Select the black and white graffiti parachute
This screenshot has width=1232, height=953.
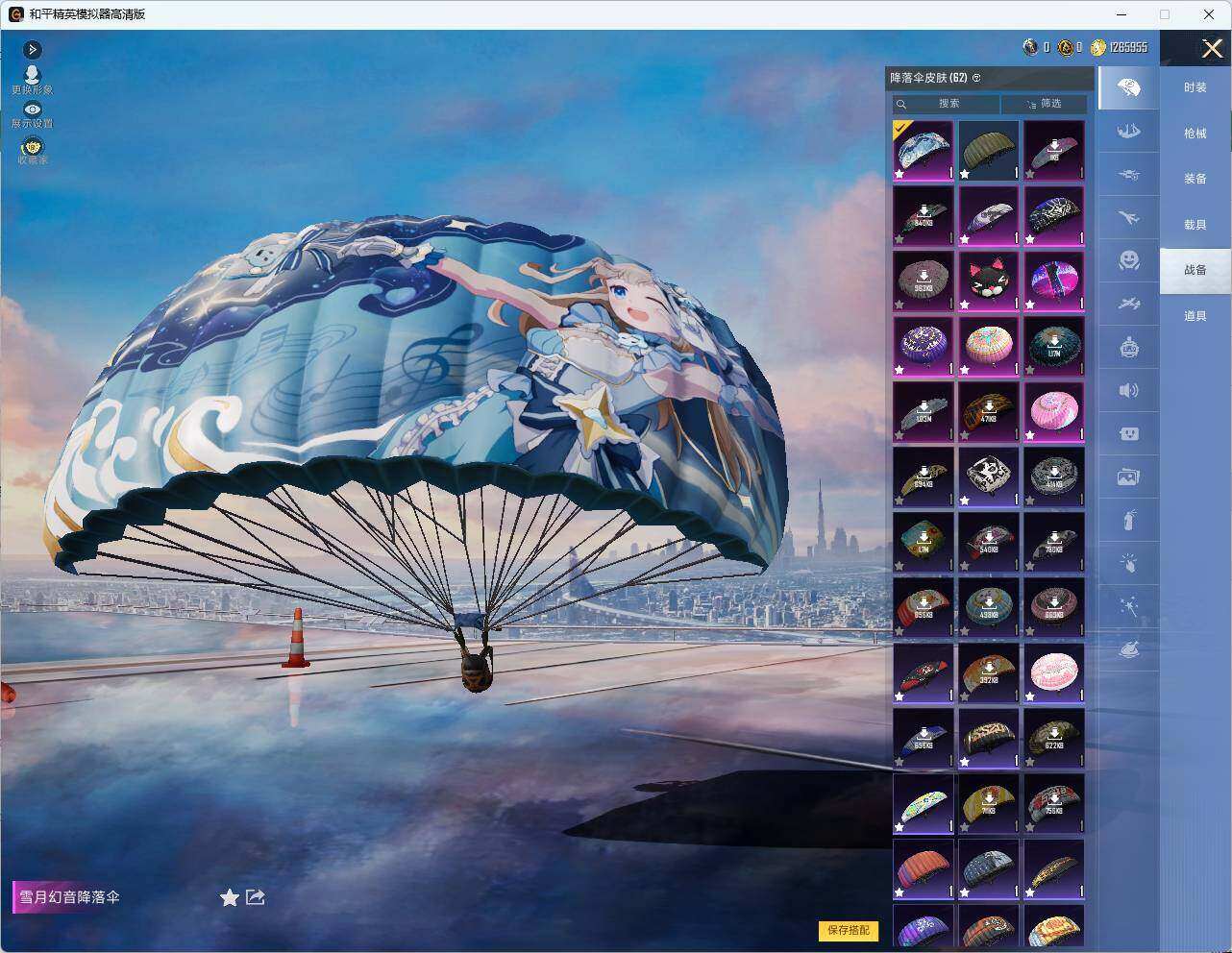pyautogui.click(x=989, y=477)
